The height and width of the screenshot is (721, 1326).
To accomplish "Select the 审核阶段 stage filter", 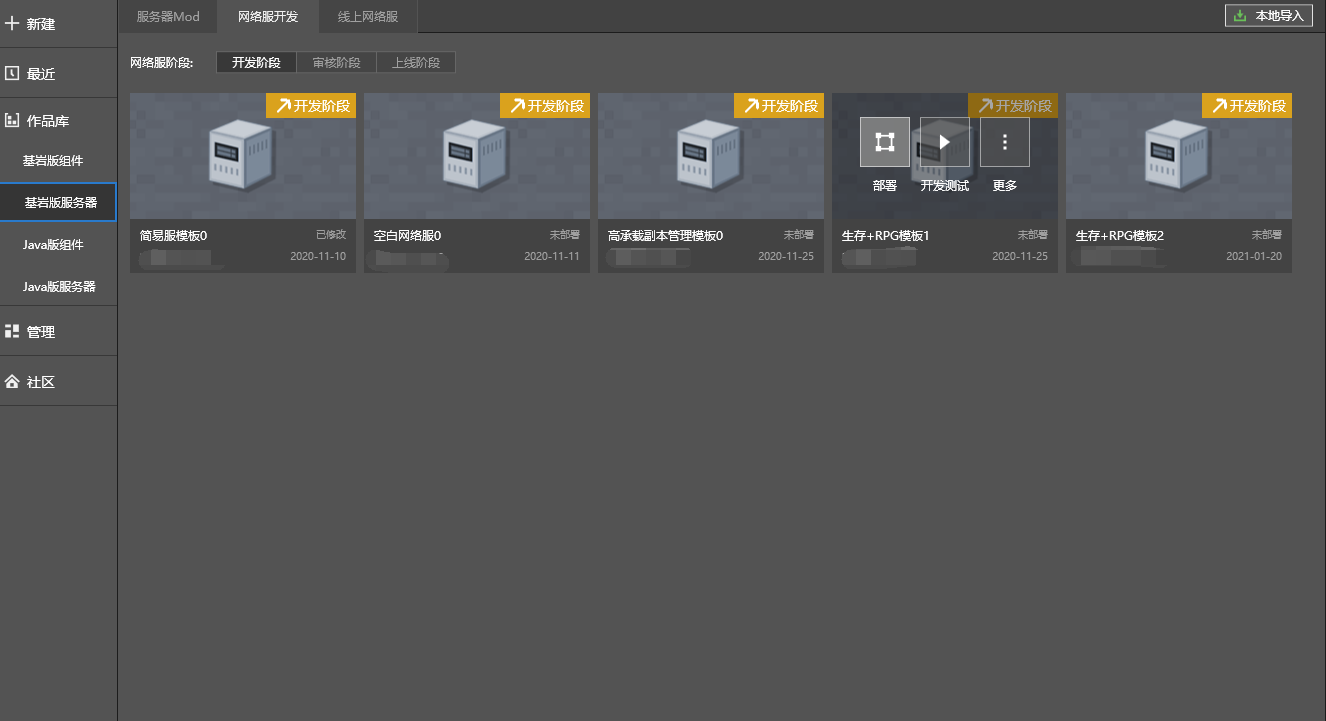I will [336, 62].
